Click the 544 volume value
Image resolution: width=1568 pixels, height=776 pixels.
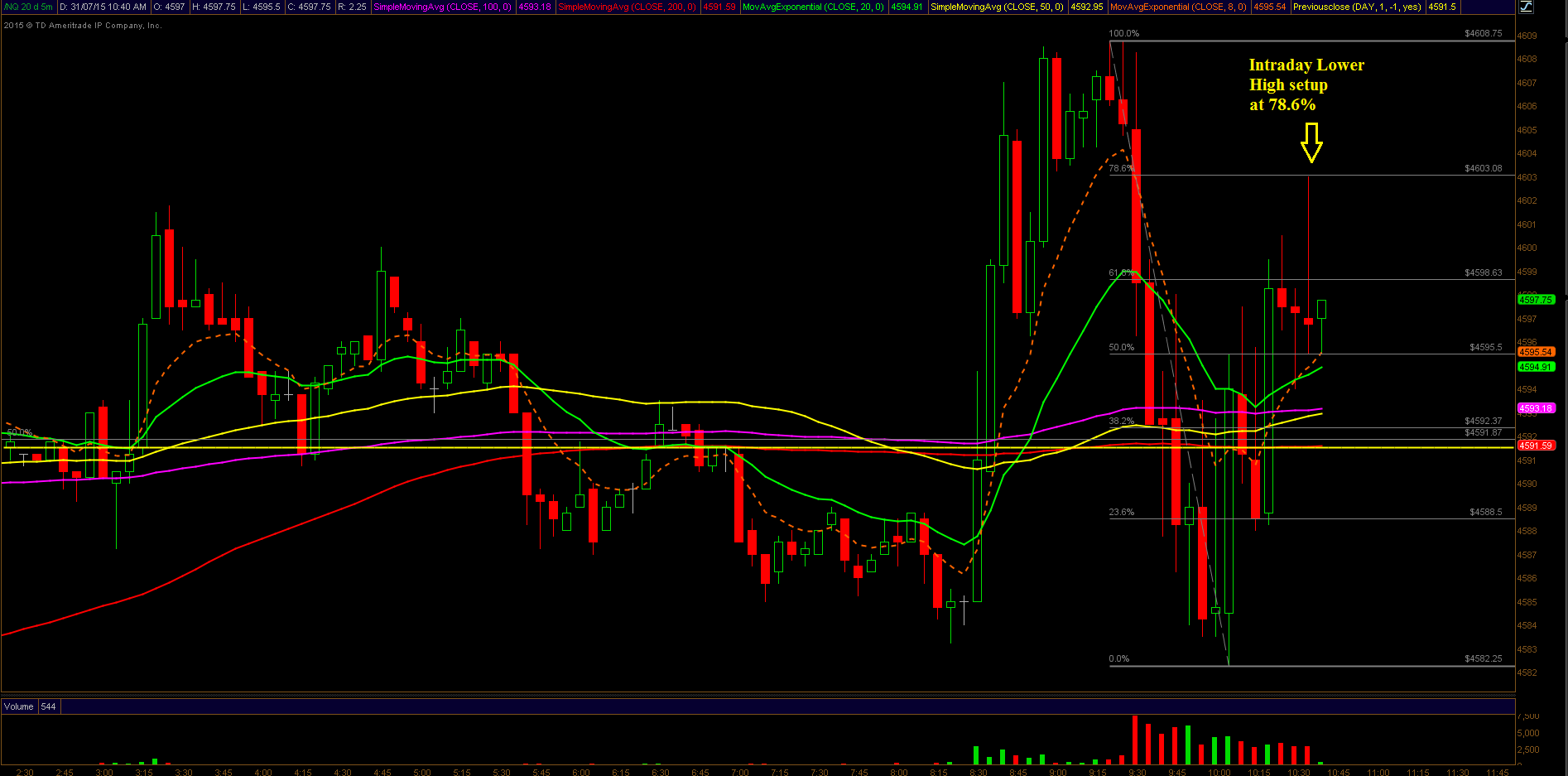click(48, 706)
